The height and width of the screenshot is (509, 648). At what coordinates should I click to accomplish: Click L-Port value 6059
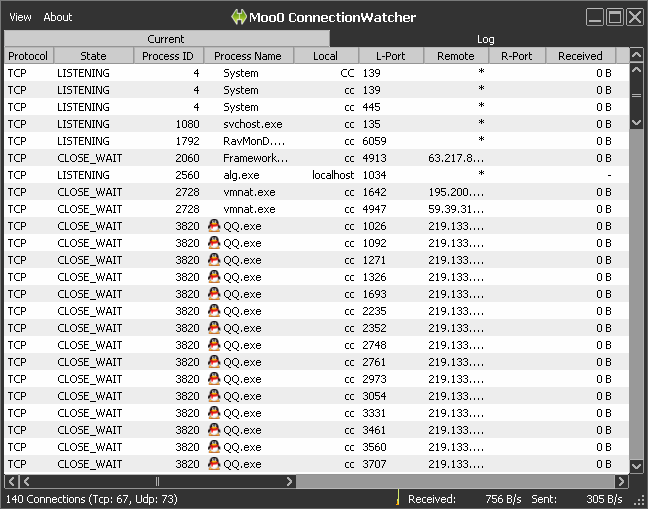pyautogui.click(x=374, y=141)
